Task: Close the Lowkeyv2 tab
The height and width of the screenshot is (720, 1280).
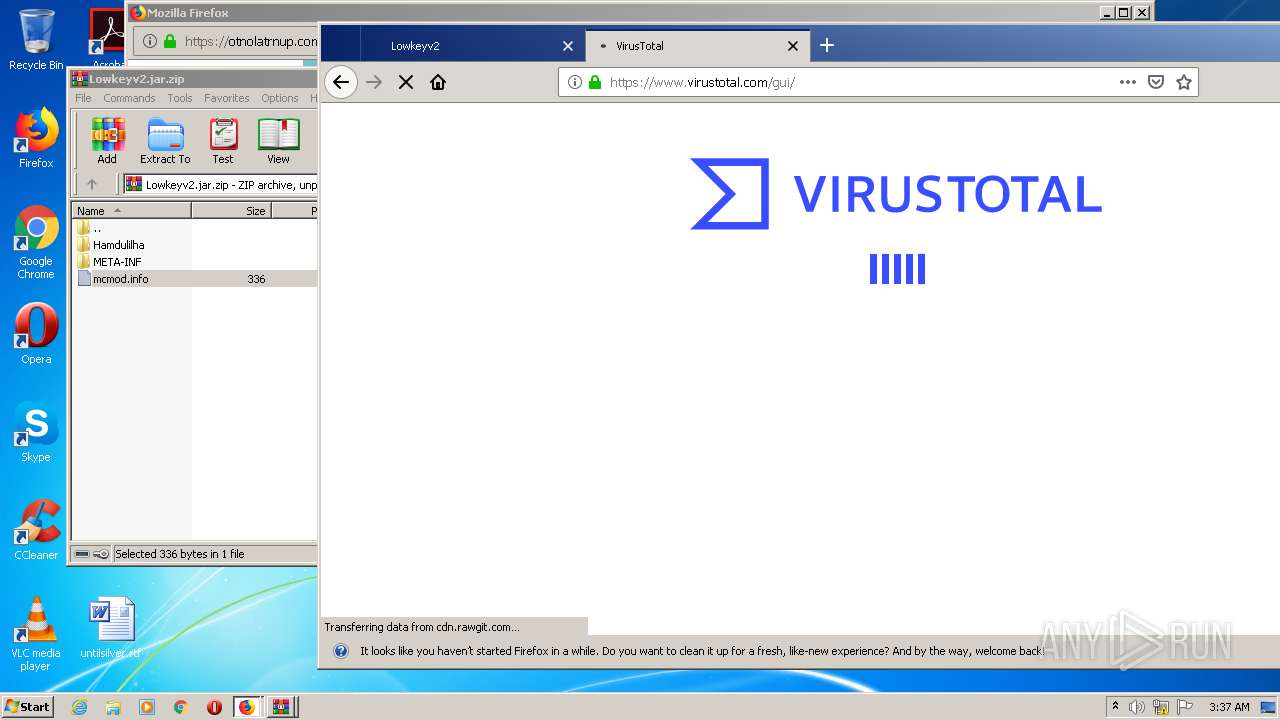Action: (x=568, y=46)
